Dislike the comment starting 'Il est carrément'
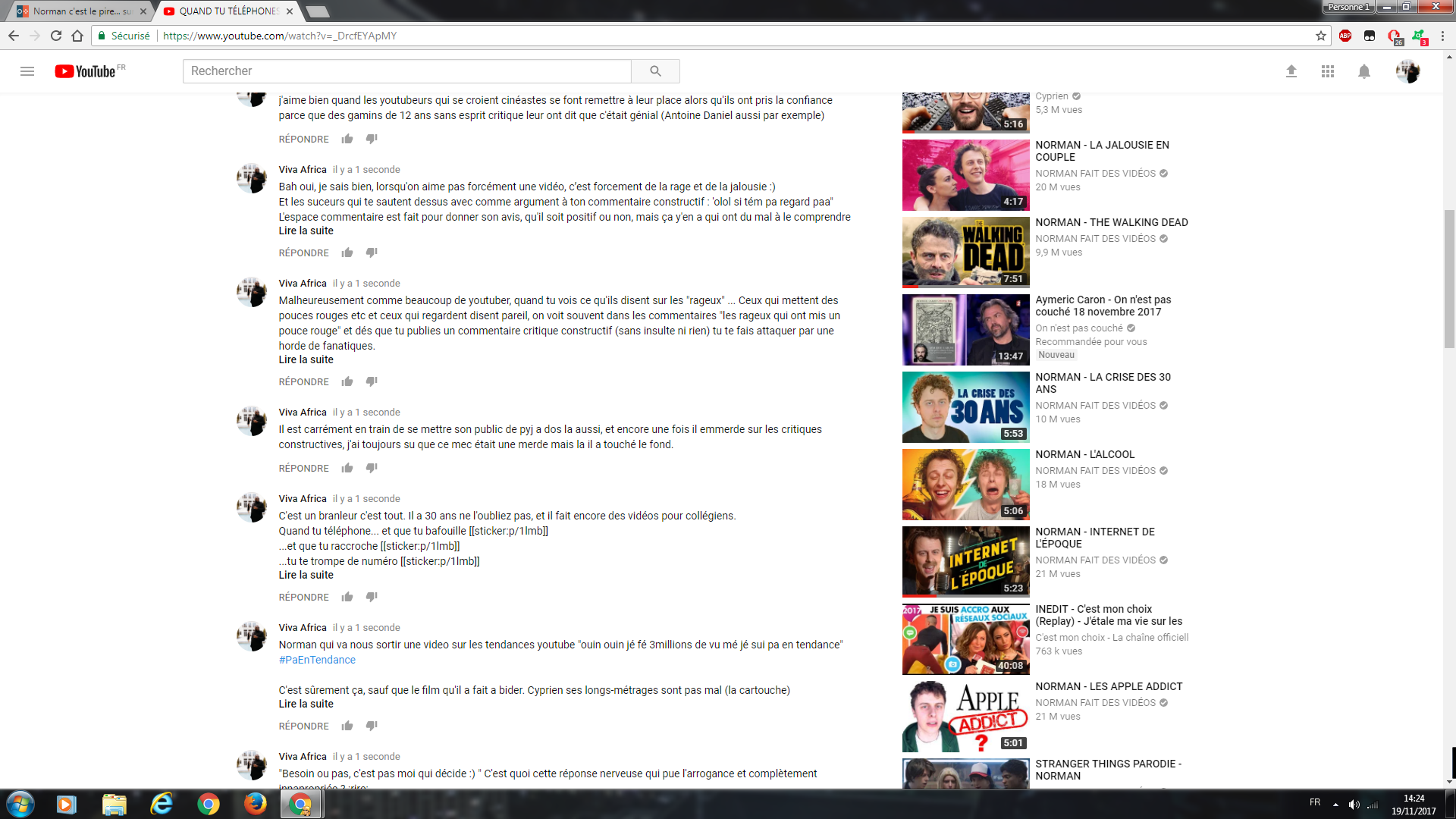Image resolution: width=1456 pixels, height=819 pixels. point(372,468)
